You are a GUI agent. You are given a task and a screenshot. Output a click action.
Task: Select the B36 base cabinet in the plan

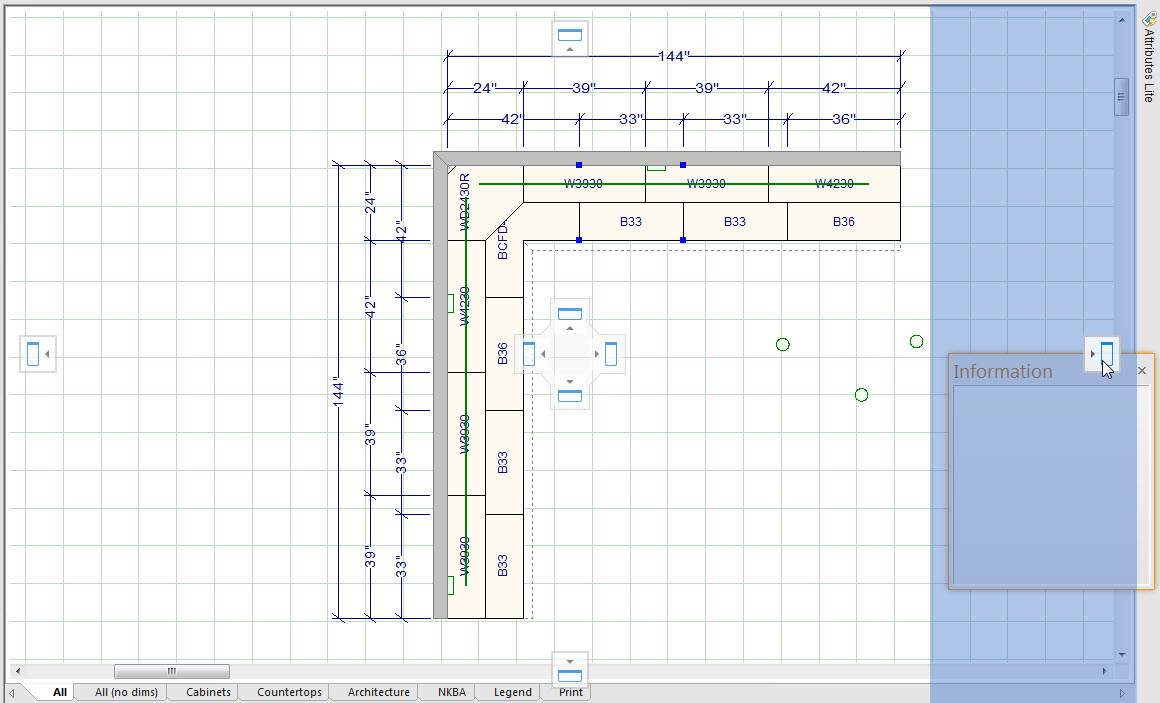tap(842, 219)
